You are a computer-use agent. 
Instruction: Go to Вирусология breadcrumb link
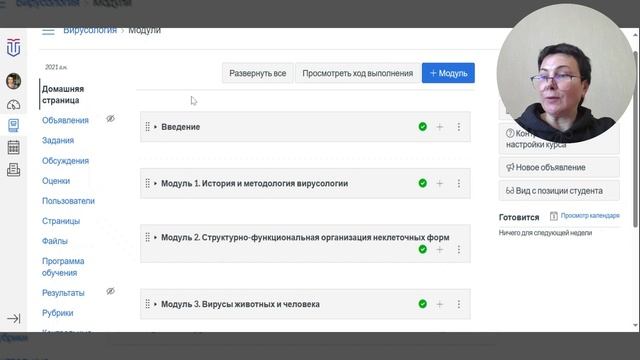tap(90, 31)
